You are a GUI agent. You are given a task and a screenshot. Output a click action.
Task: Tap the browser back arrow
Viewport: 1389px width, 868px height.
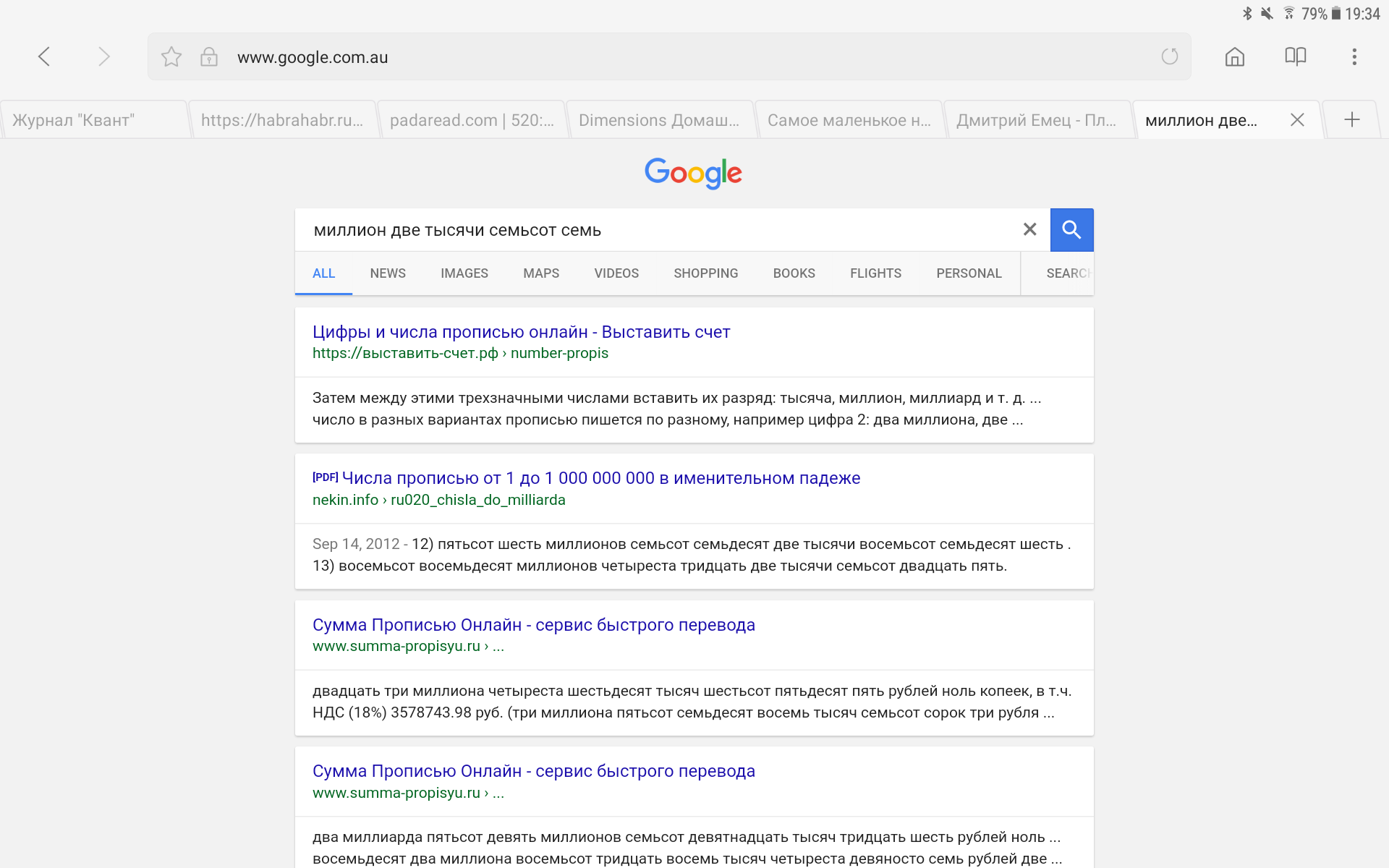coord(44,56)
